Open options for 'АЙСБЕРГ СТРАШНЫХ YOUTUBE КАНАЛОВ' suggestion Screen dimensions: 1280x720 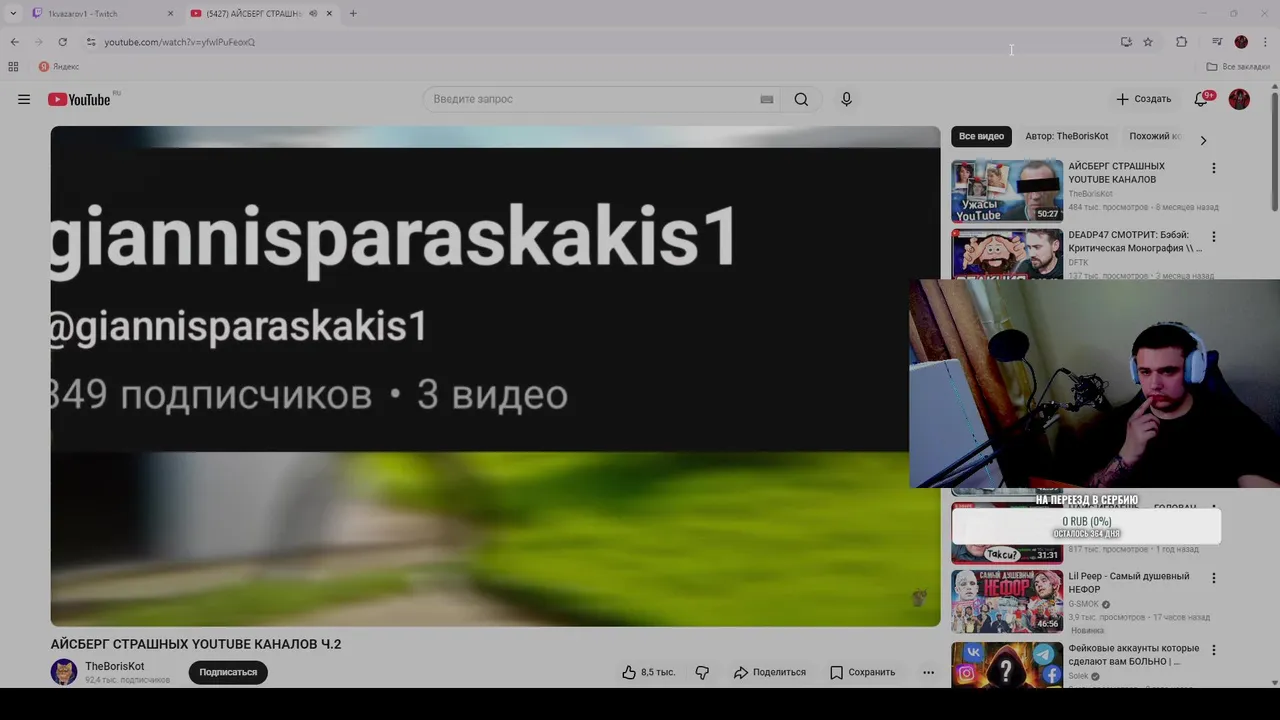[1214, 168]
